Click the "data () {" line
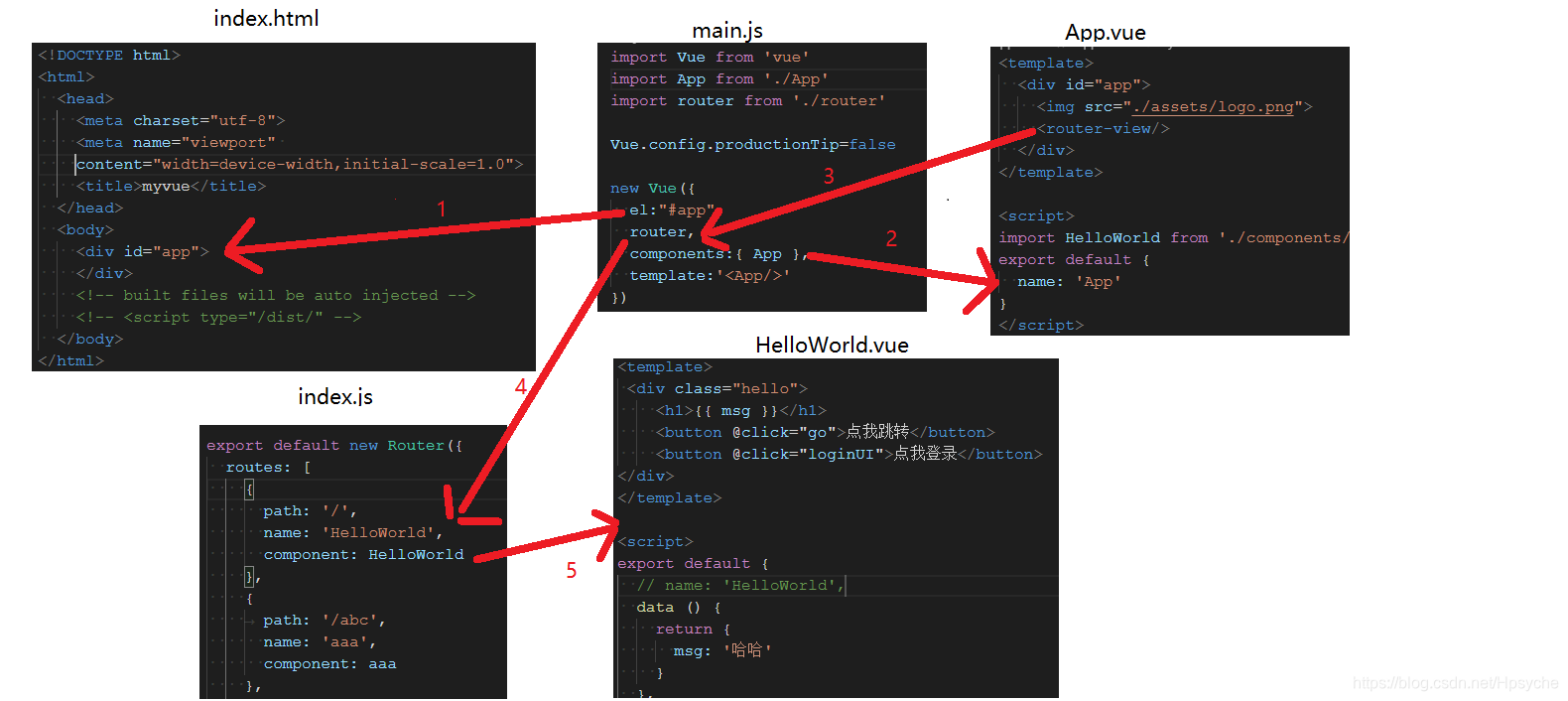 [x=679, y=608]
